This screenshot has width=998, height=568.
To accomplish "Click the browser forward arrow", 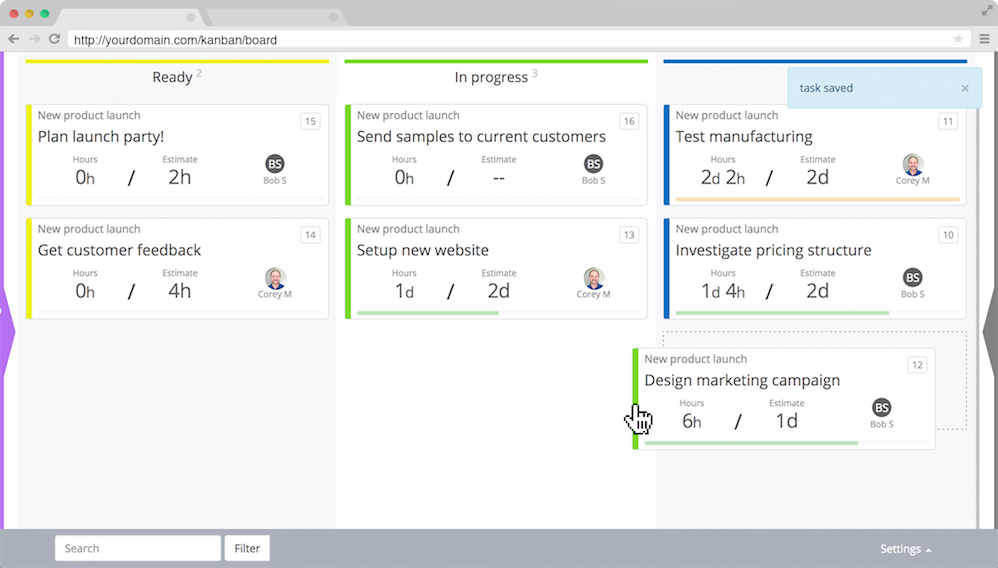I will pos(35,39).
